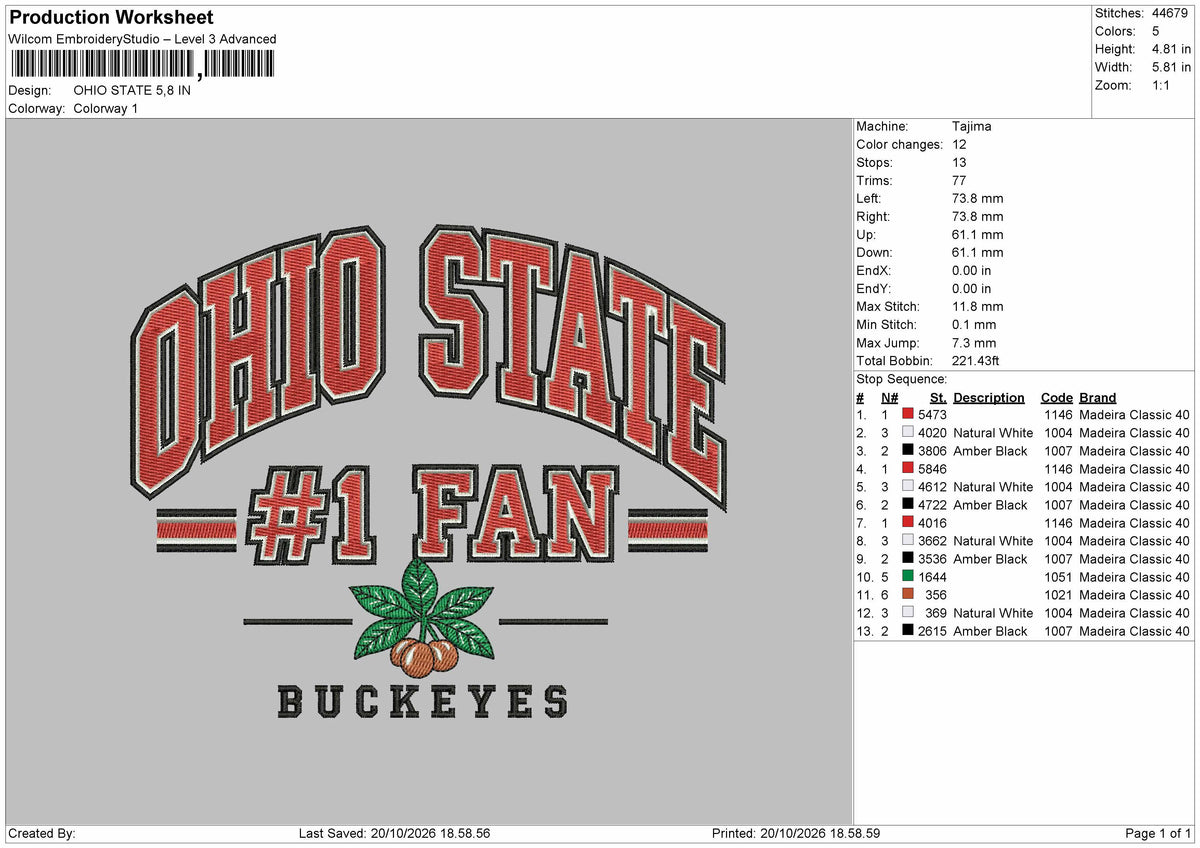Click the Down value '61.1 mm'

point(978,253)
